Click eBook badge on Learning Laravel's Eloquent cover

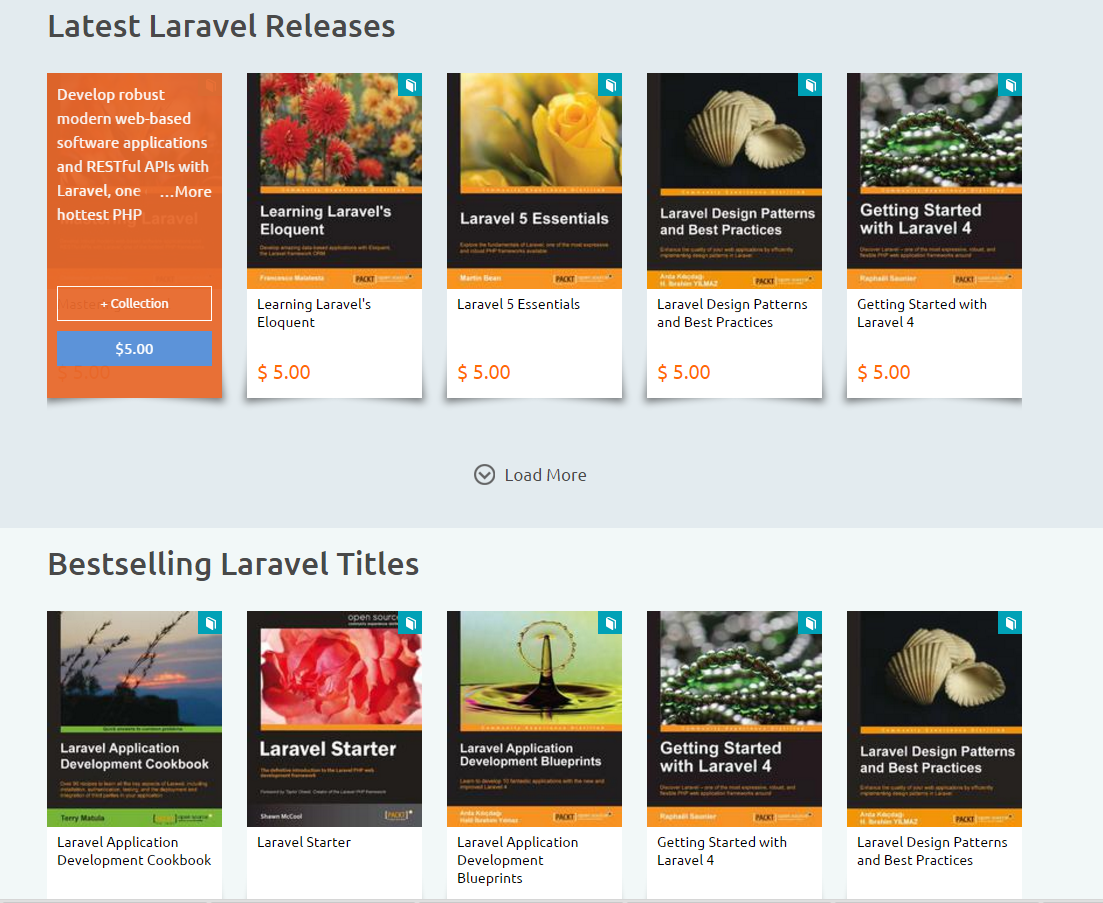(x=410, y=85)
